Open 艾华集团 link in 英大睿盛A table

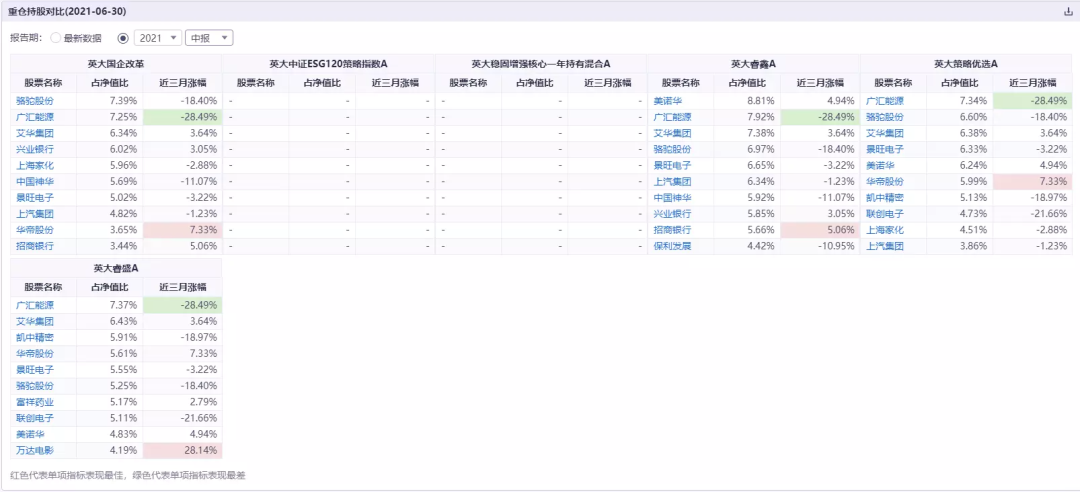34,322
